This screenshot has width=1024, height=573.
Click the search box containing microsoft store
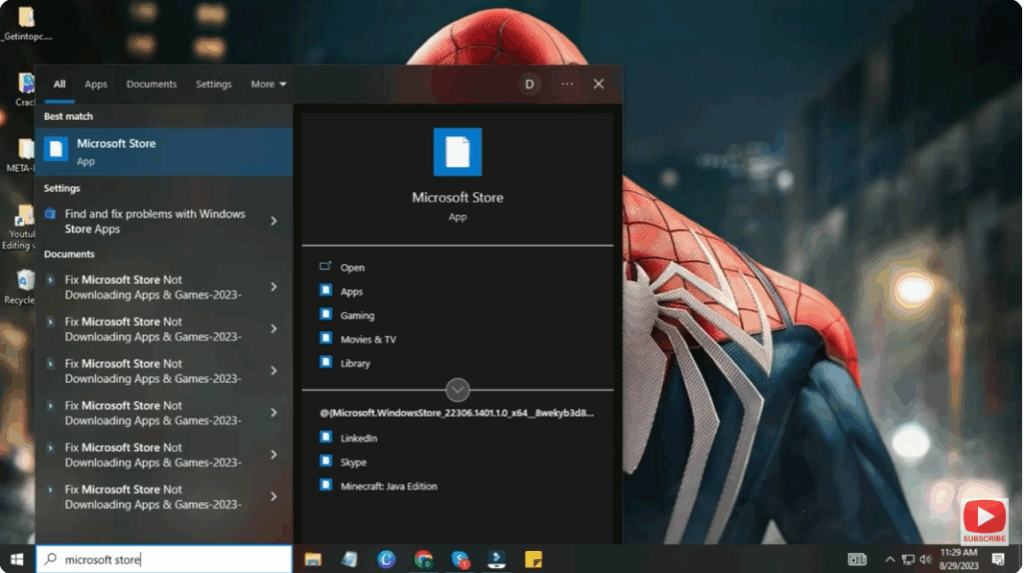(164, 559)
